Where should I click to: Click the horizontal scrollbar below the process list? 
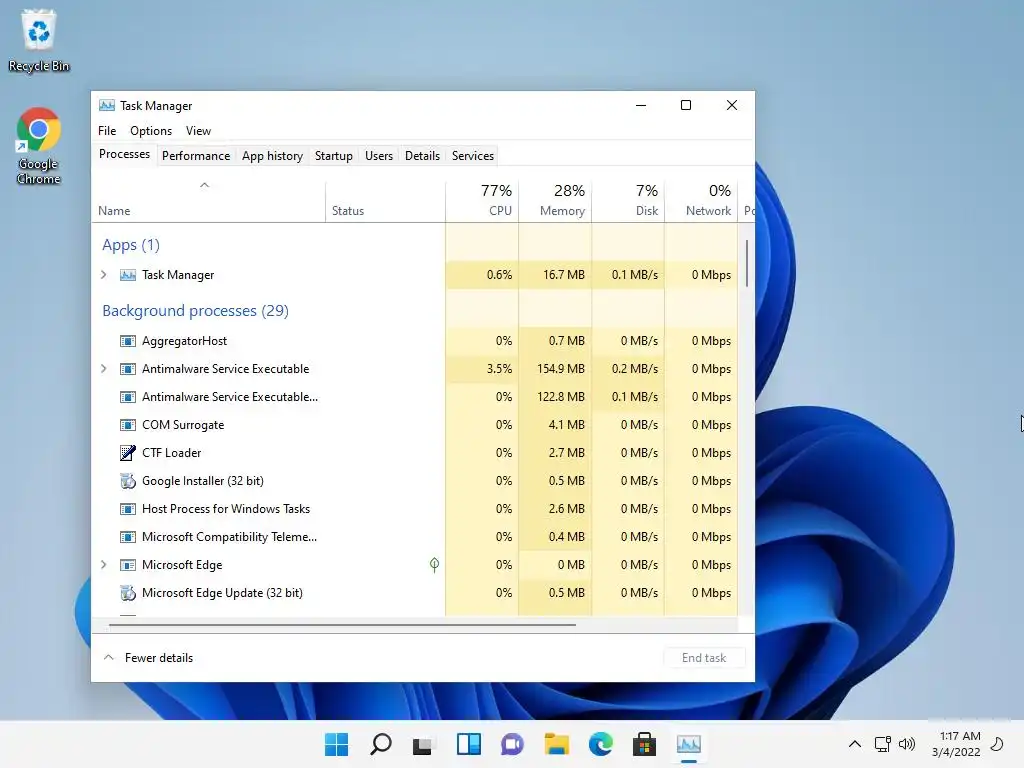click(x=342, y=625)
